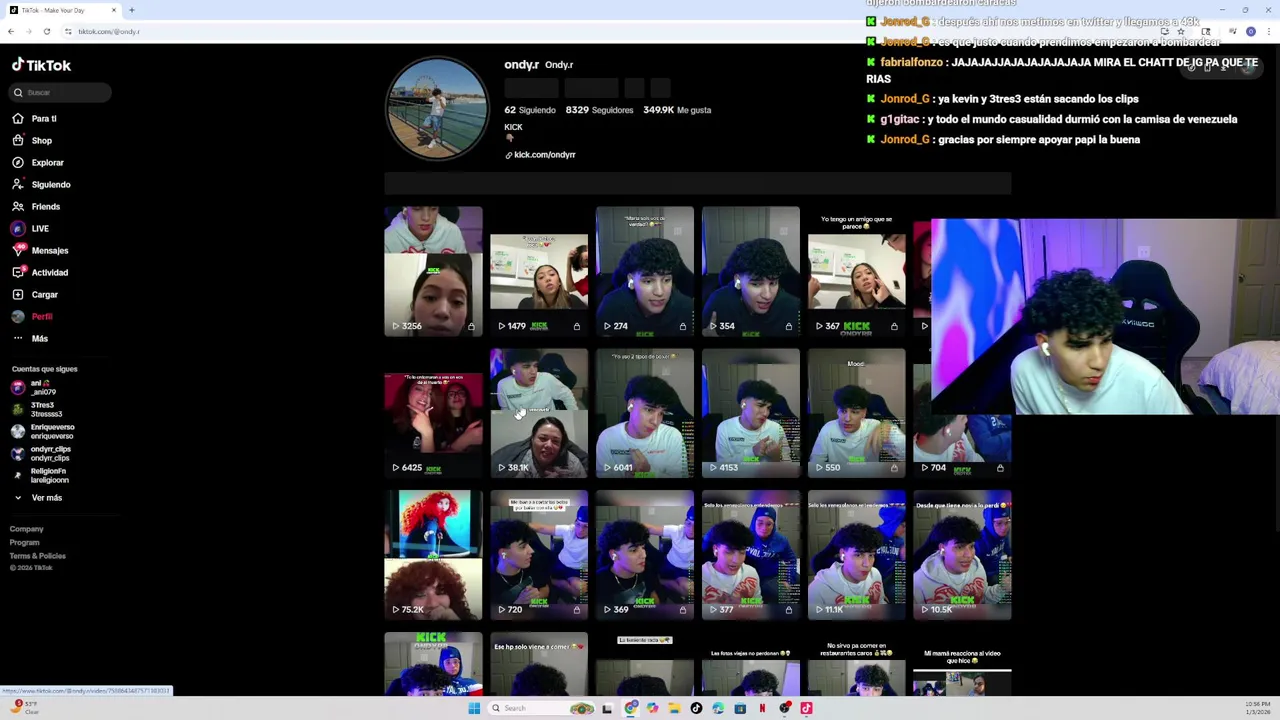Open video thumbnail with 4153 views
1280x720 pixels.
[751, 413]
